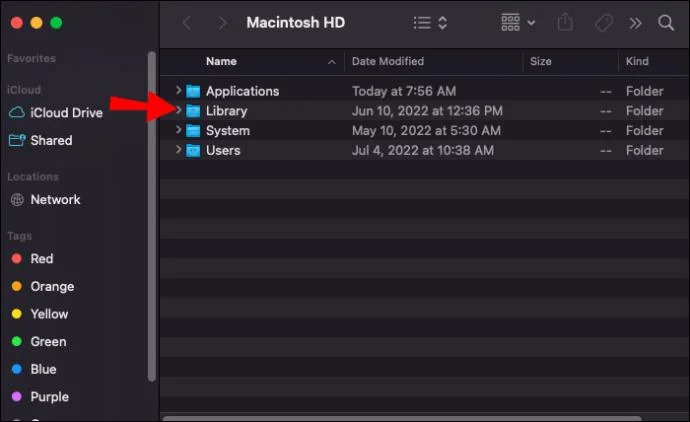Filter by the Orange tag label
The height and width of the screenshot is (422, 690).
[x=52, y=286]
